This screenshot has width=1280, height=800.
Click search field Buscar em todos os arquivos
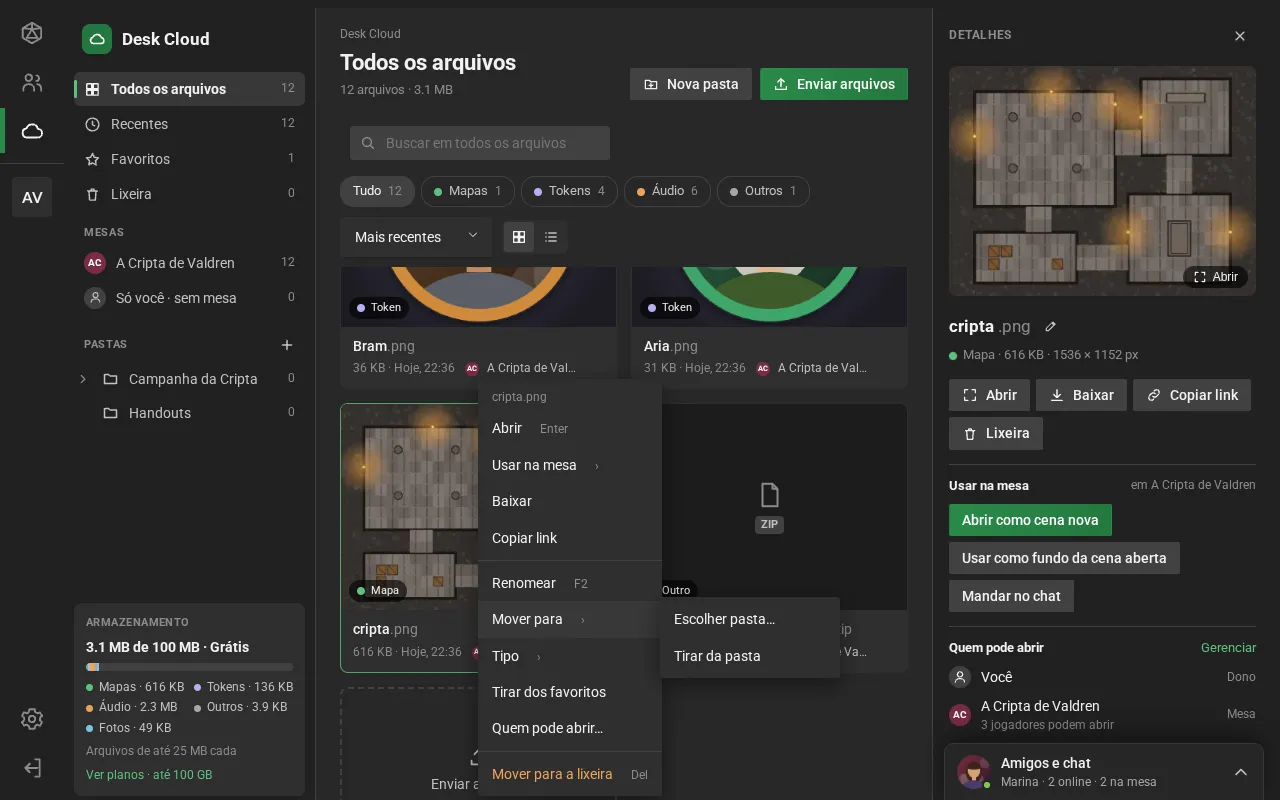tap(480, 143)
